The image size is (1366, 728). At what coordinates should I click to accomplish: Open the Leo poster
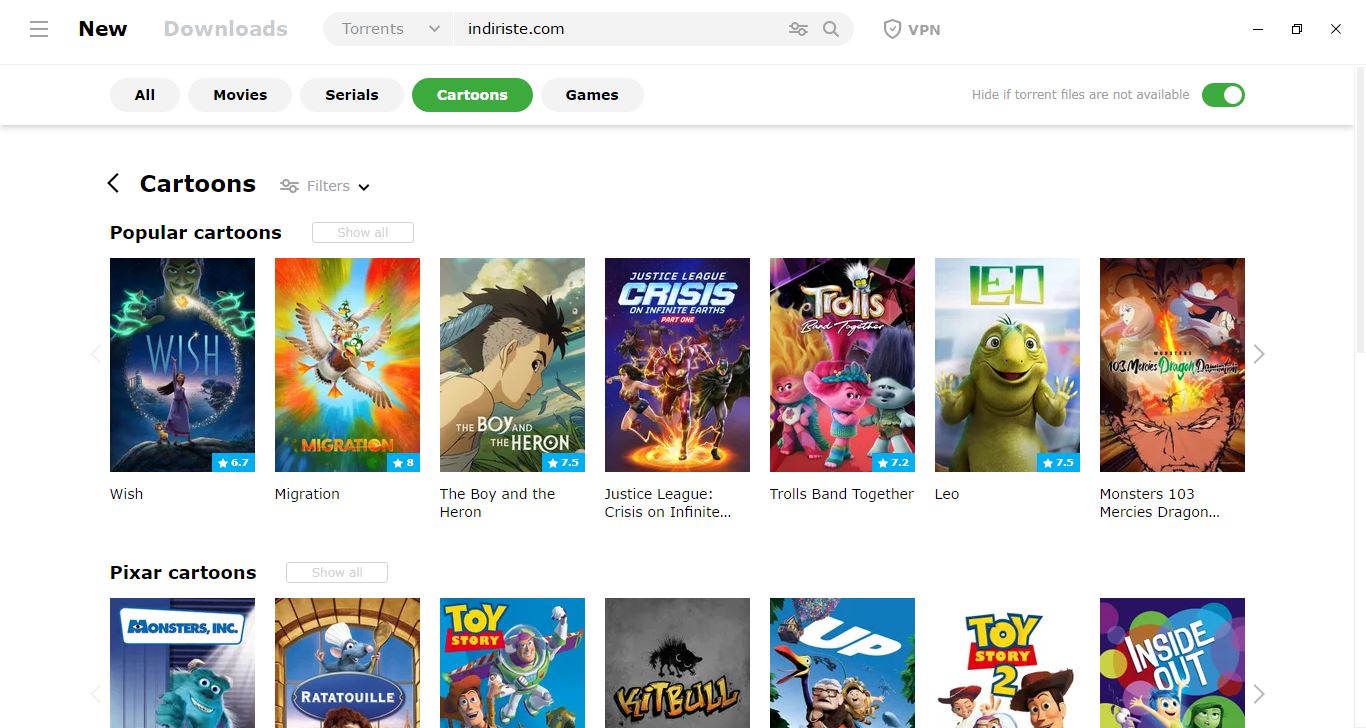pyautogui.click(x=1007, y=365)
